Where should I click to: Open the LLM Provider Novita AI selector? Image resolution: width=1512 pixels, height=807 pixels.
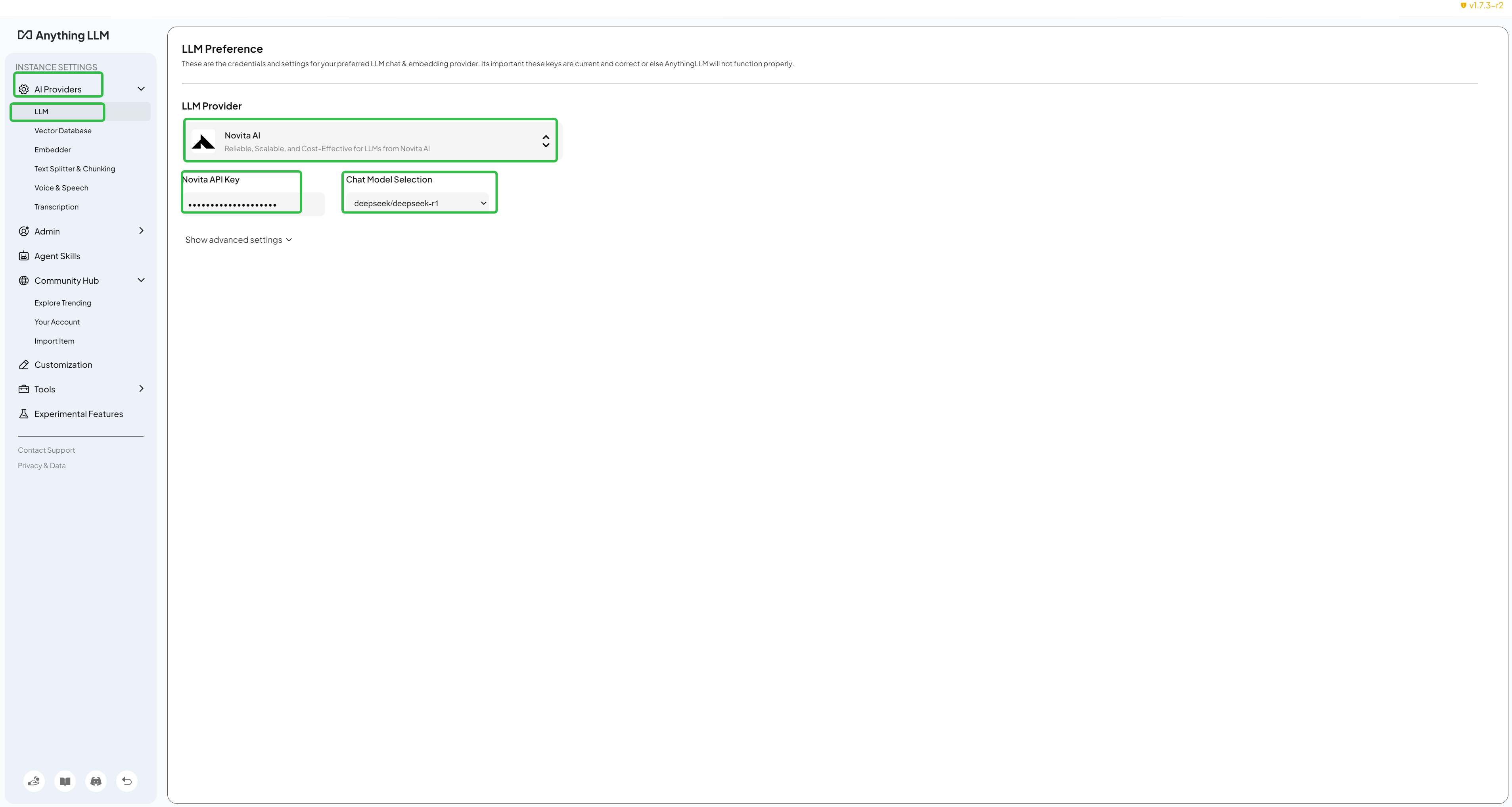tap(371, 141)
